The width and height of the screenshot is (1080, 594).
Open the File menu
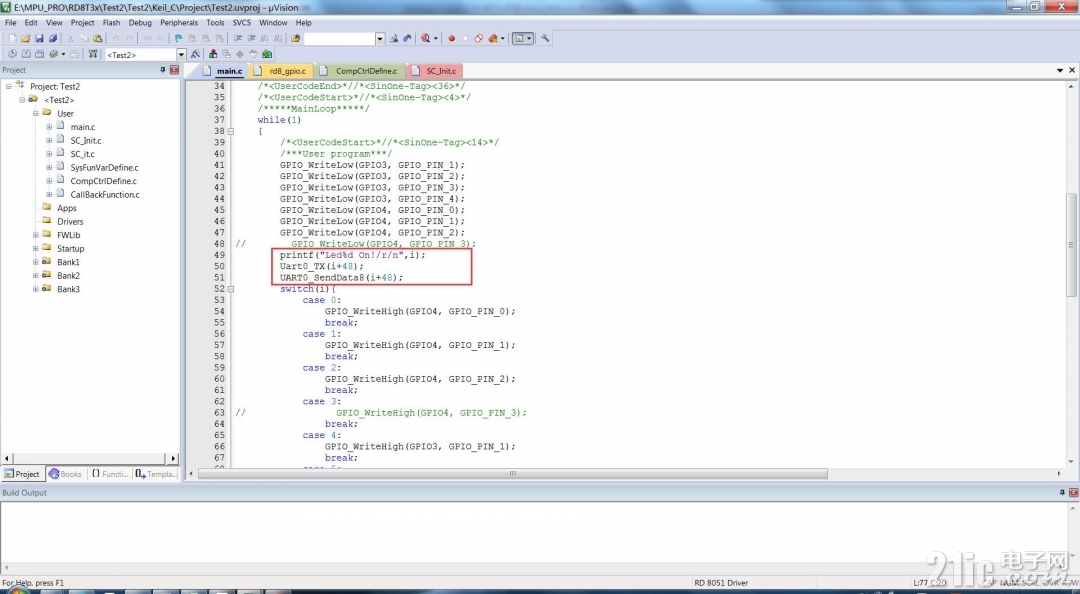click(10, 23)
